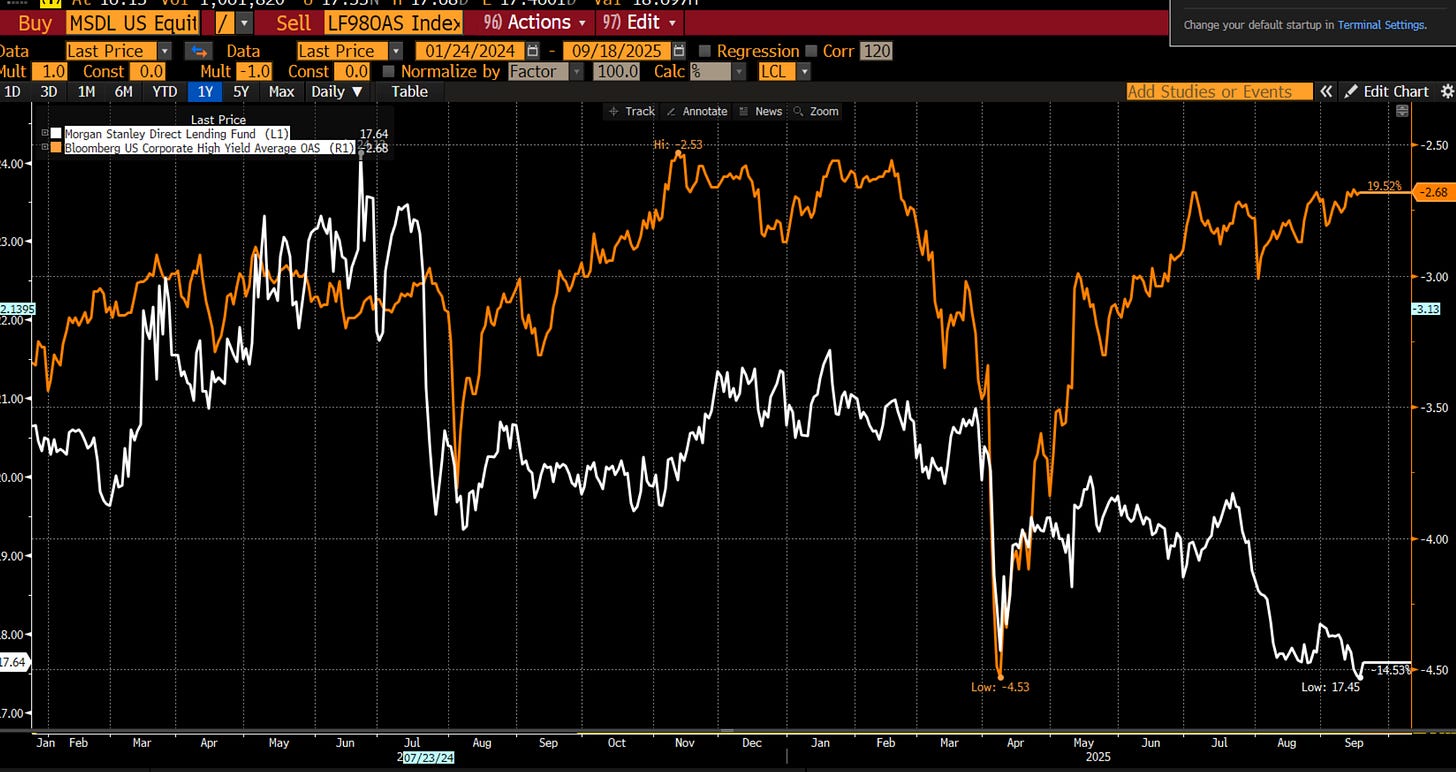Open the 97) Edit menu
Image resolution: width=1456 pixels, height=772 pixels.
pyautogui.click(x=639, y=22)
